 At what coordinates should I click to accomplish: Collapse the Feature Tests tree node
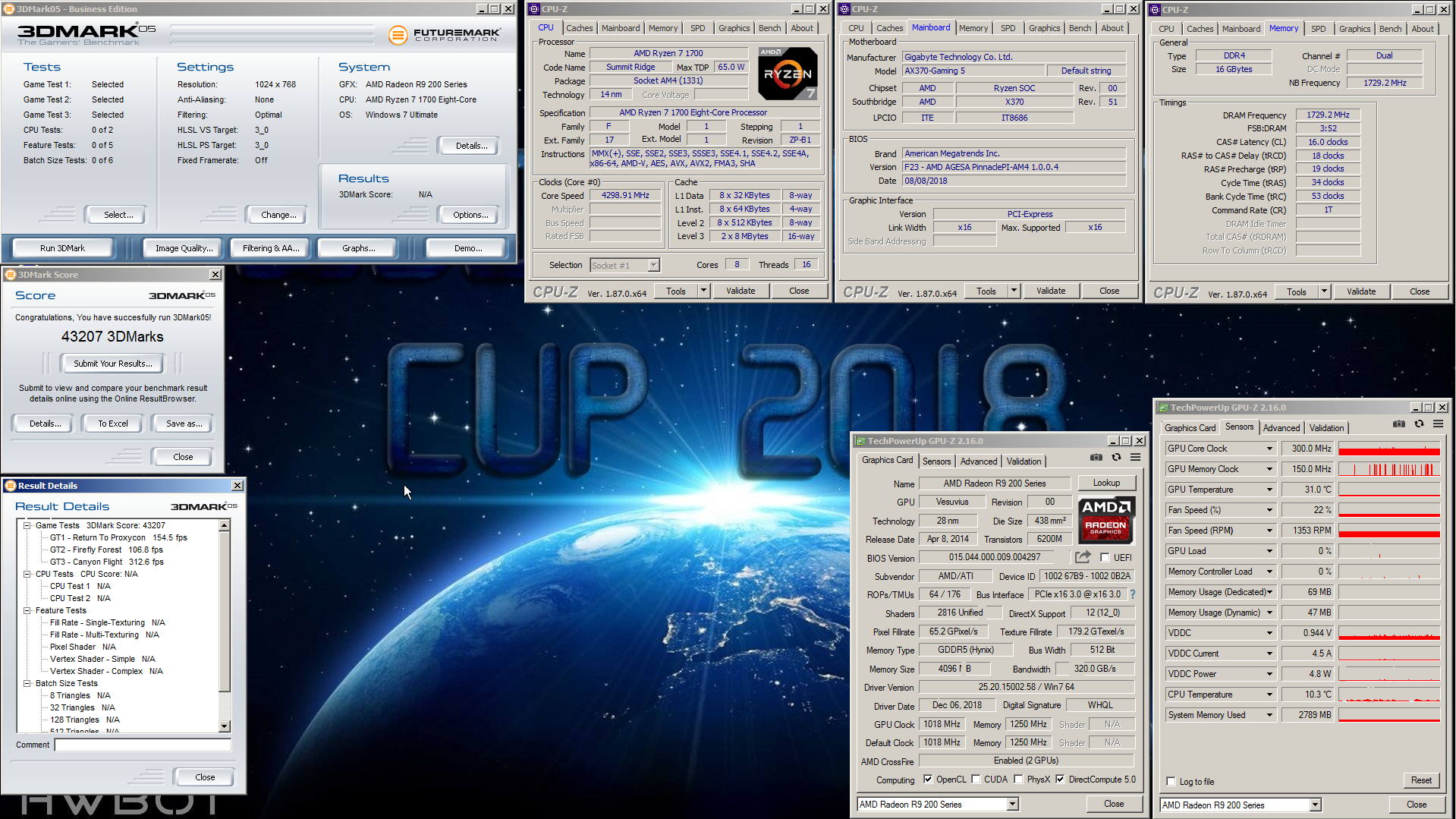coord(27,610)
